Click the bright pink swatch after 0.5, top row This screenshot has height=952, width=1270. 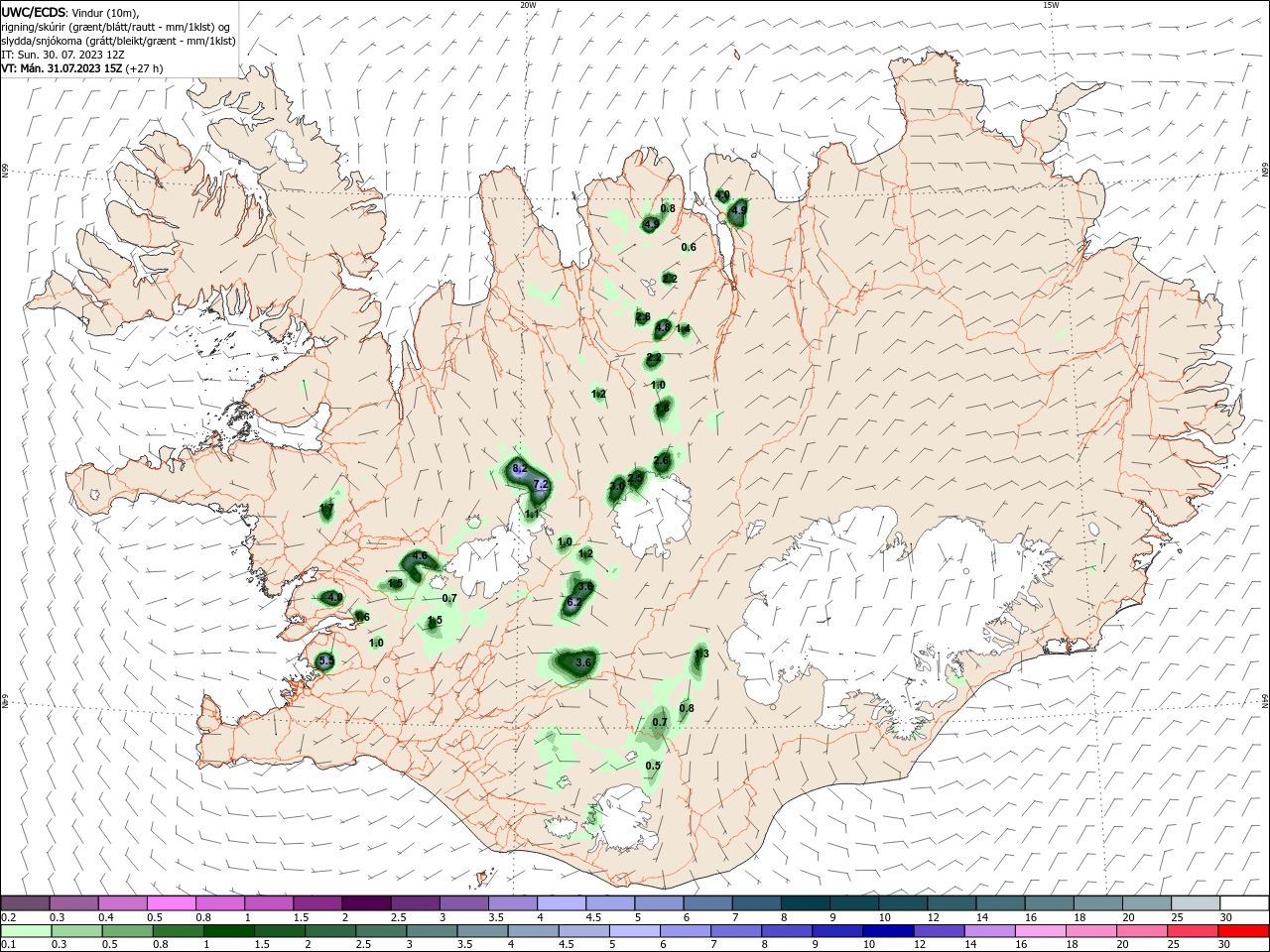(x=172, y=903)
